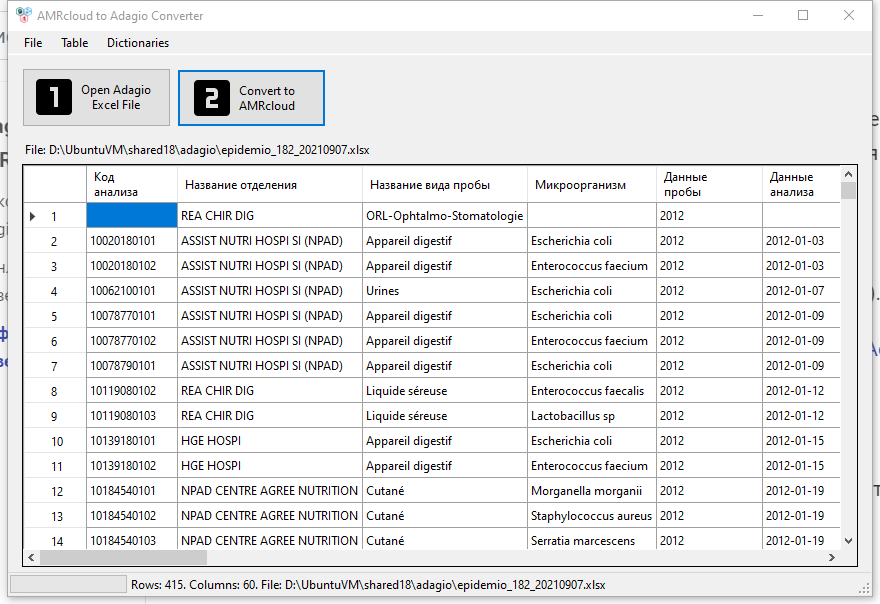
Task: Click the vertical scrollbar up arrow
Action: [848, 174]
